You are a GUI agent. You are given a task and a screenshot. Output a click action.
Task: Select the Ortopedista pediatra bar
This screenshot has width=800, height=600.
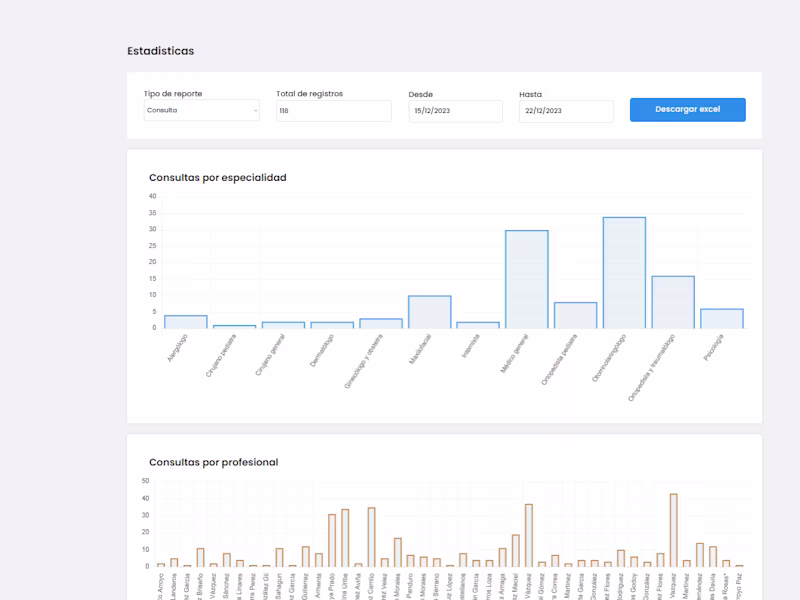click(575, 315)
